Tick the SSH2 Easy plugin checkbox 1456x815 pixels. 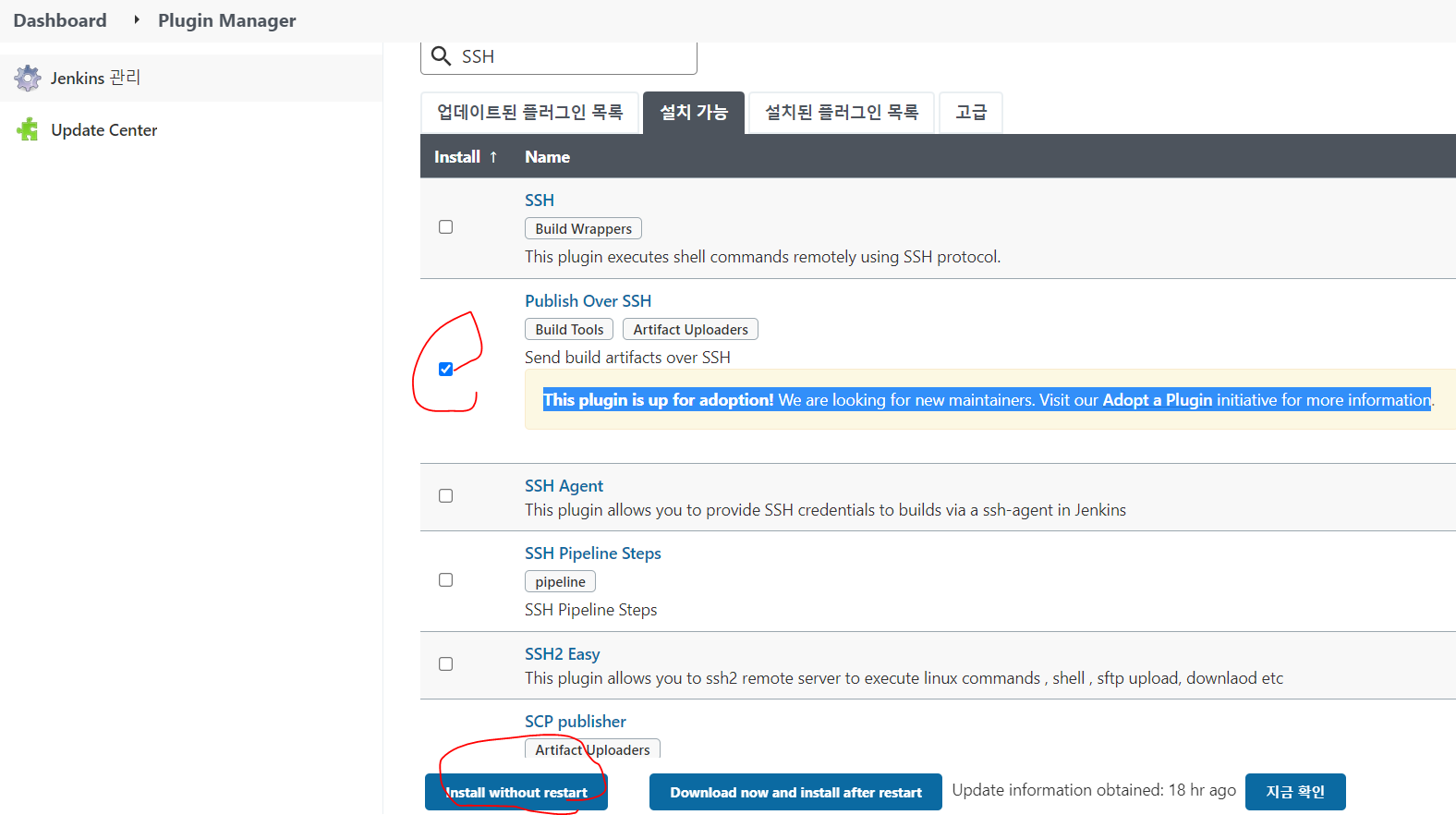coord(446,664)
